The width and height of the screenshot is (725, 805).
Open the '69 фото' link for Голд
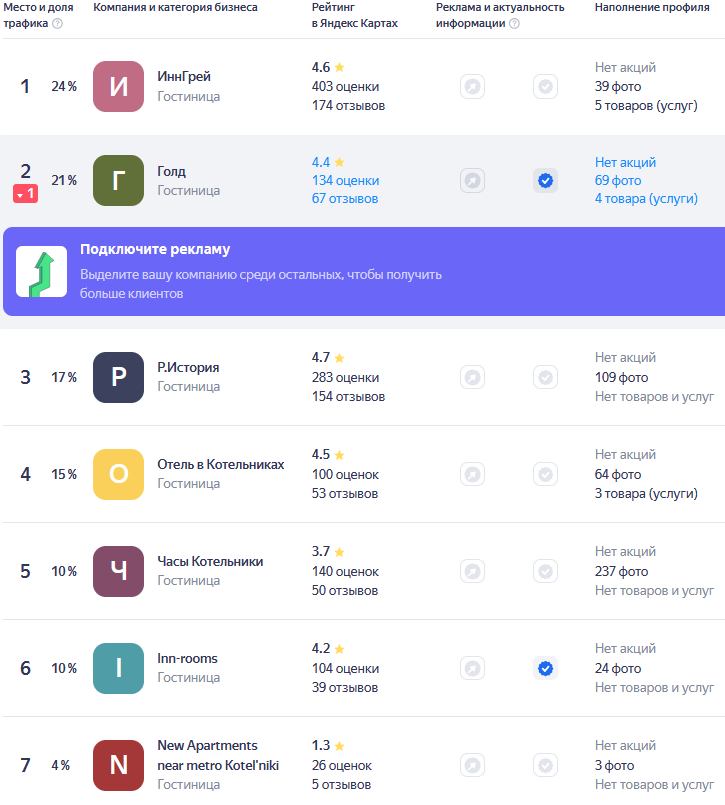[618, 181]
